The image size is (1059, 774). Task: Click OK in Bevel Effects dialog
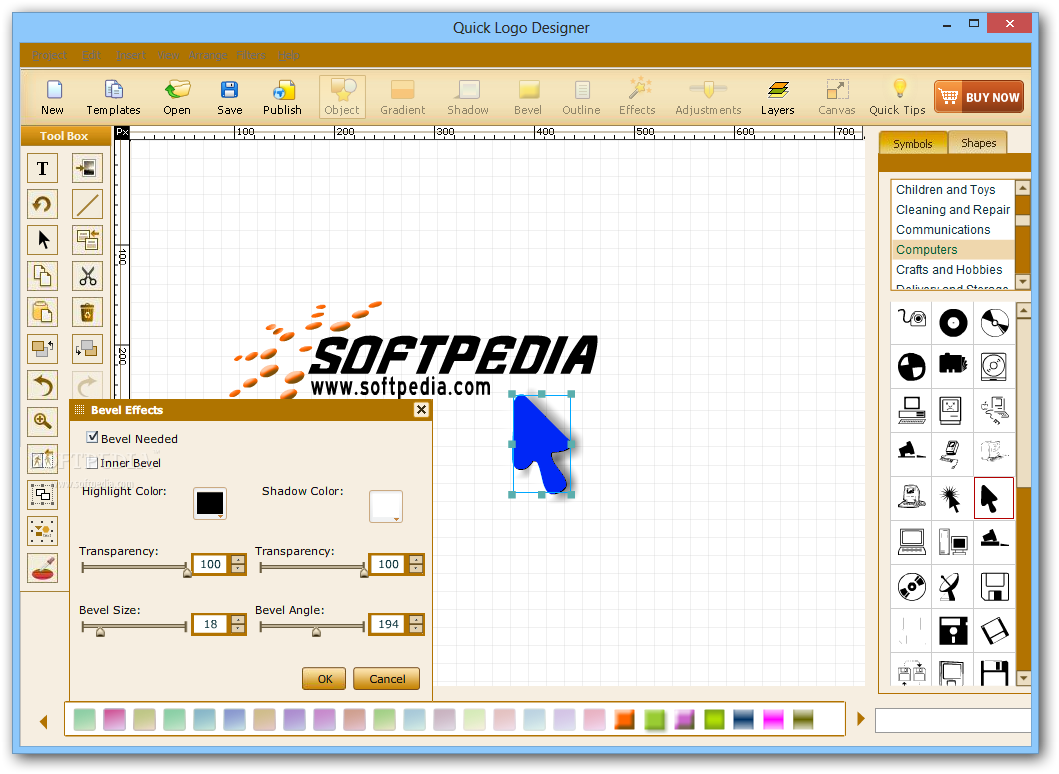324,679
